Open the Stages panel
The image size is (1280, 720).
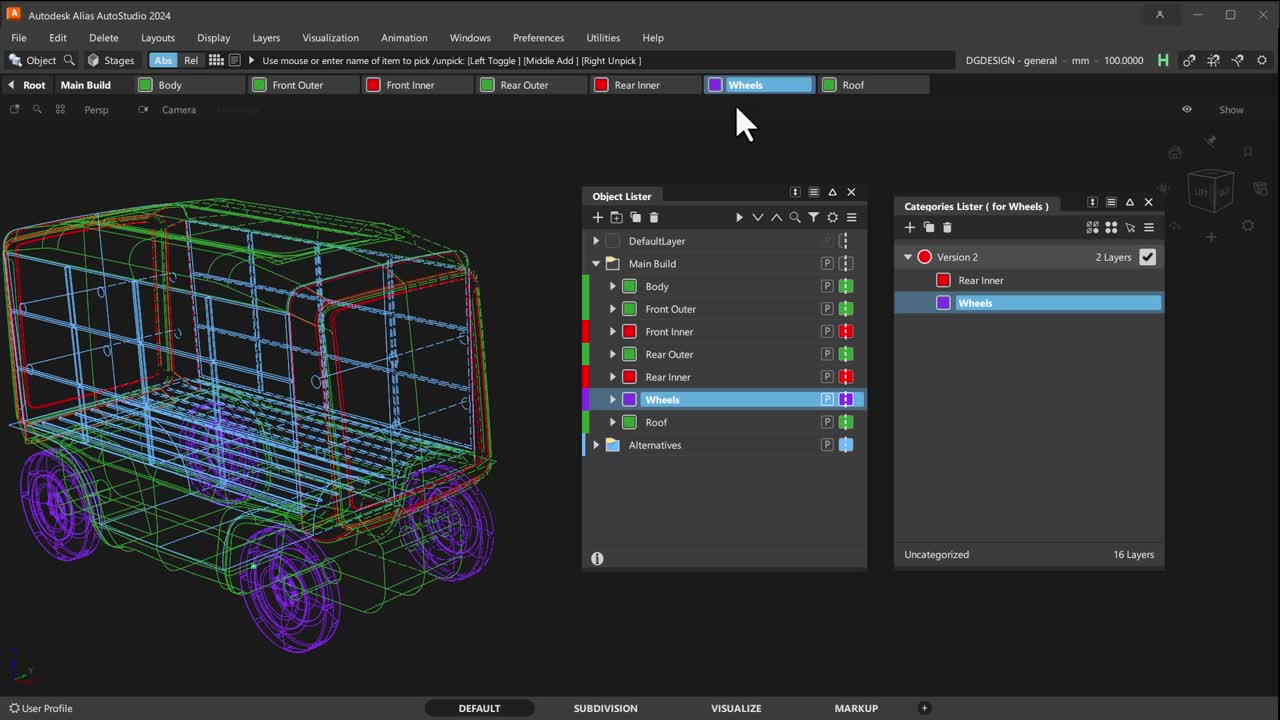110,60
